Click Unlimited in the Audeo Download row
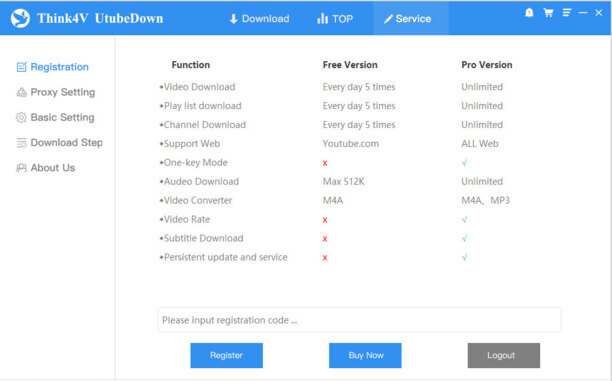612x381 pixels. 482,182
